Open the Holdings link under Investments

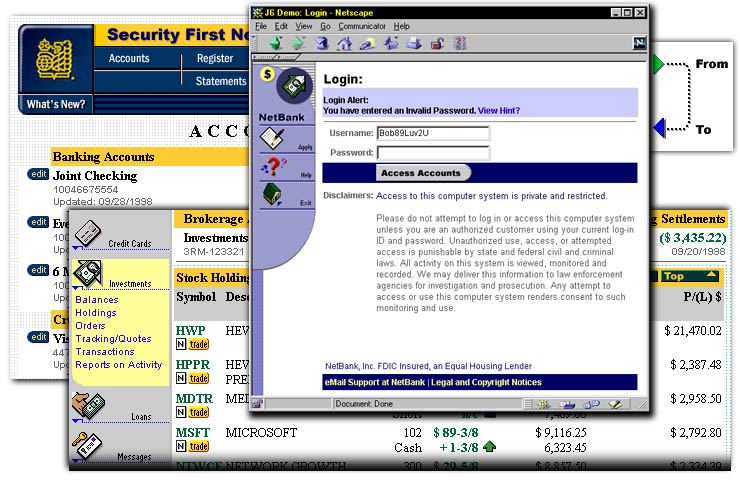(x=96, y=312)
